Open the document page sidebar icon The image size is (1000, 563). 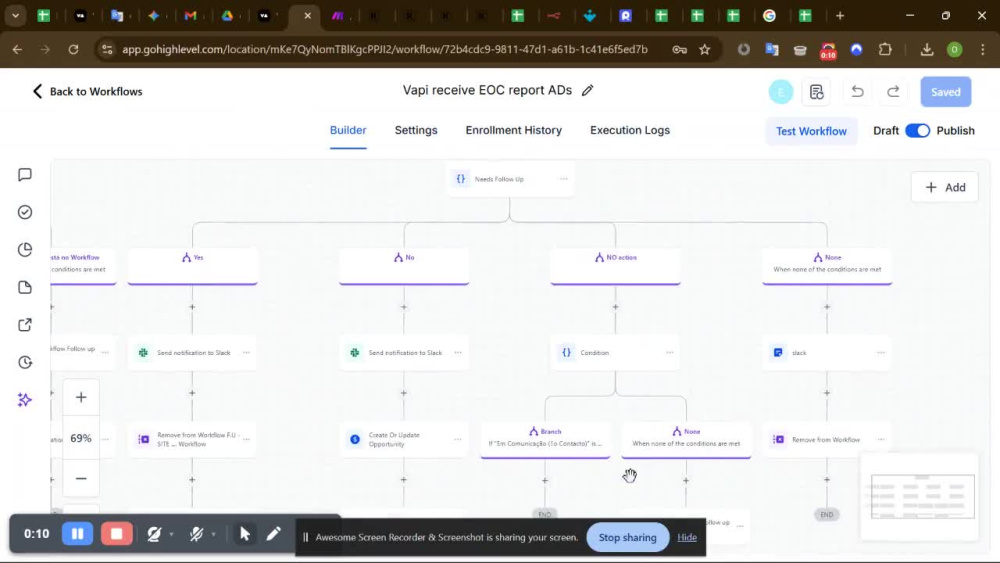click(25, 288)
